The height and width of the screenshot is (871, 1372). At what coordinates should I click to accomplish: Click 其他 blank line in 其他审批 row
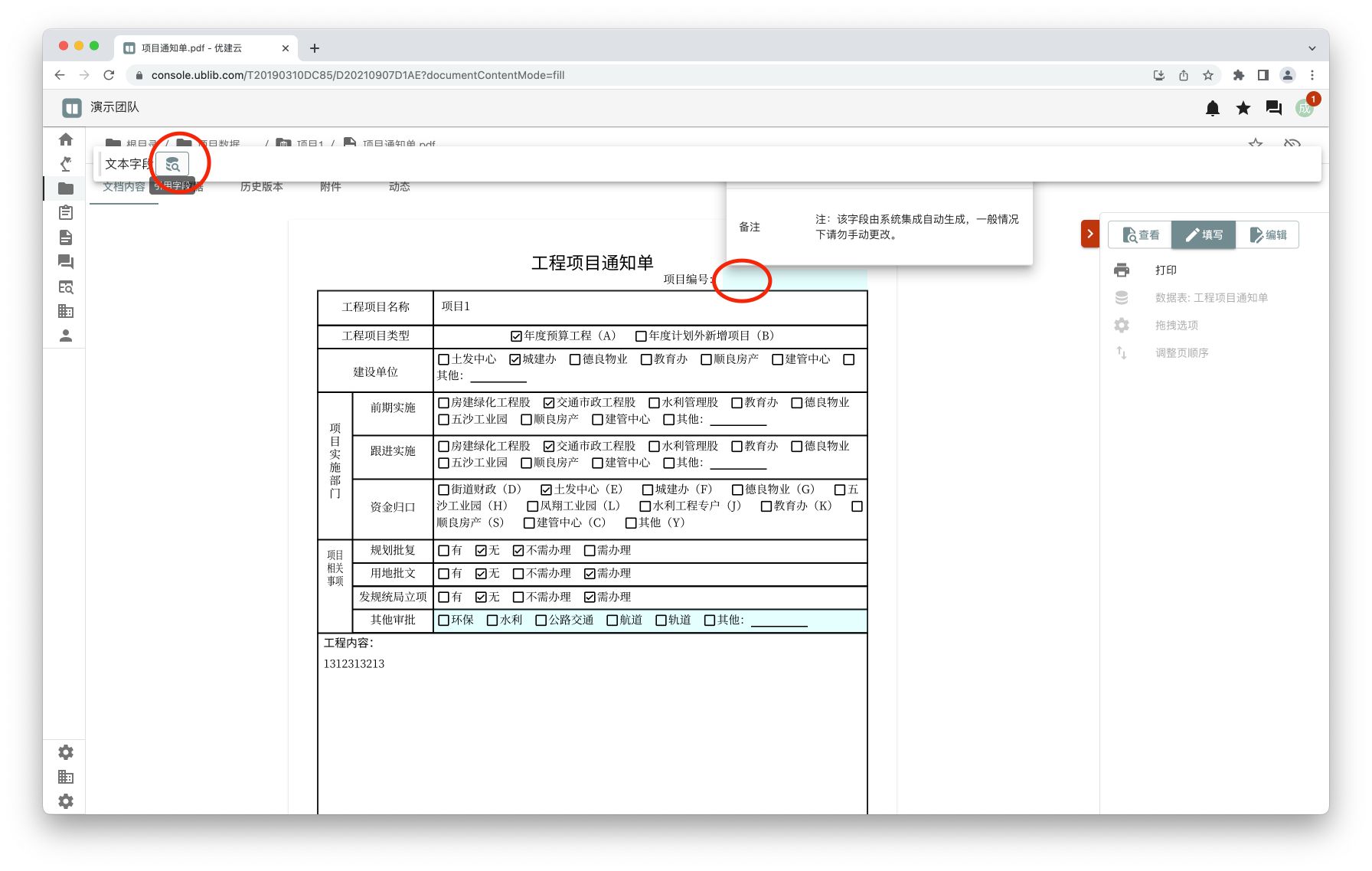[x=779, y=621]
